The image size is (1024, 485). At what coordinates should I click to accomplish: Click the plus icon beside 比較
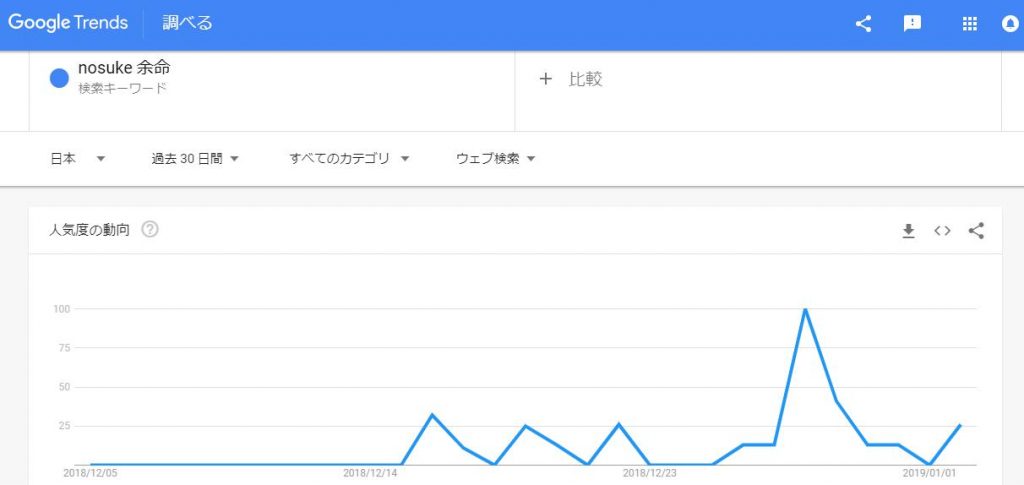coord(545,79)
